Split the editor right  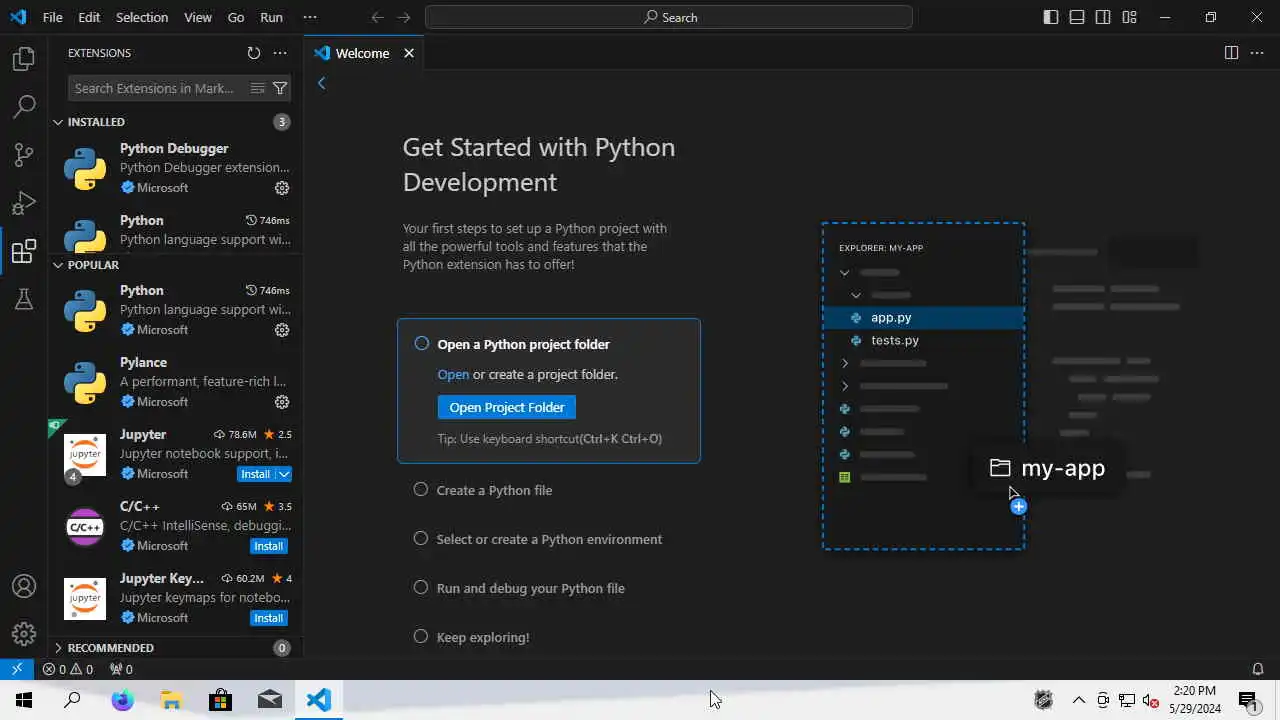coord(1231,53)
